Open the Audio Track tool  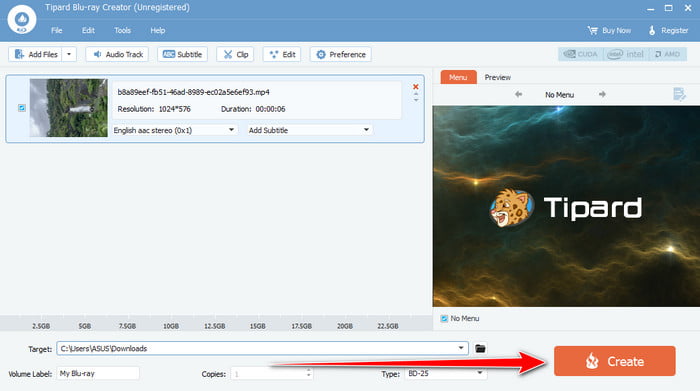click(x=117, y=54)
